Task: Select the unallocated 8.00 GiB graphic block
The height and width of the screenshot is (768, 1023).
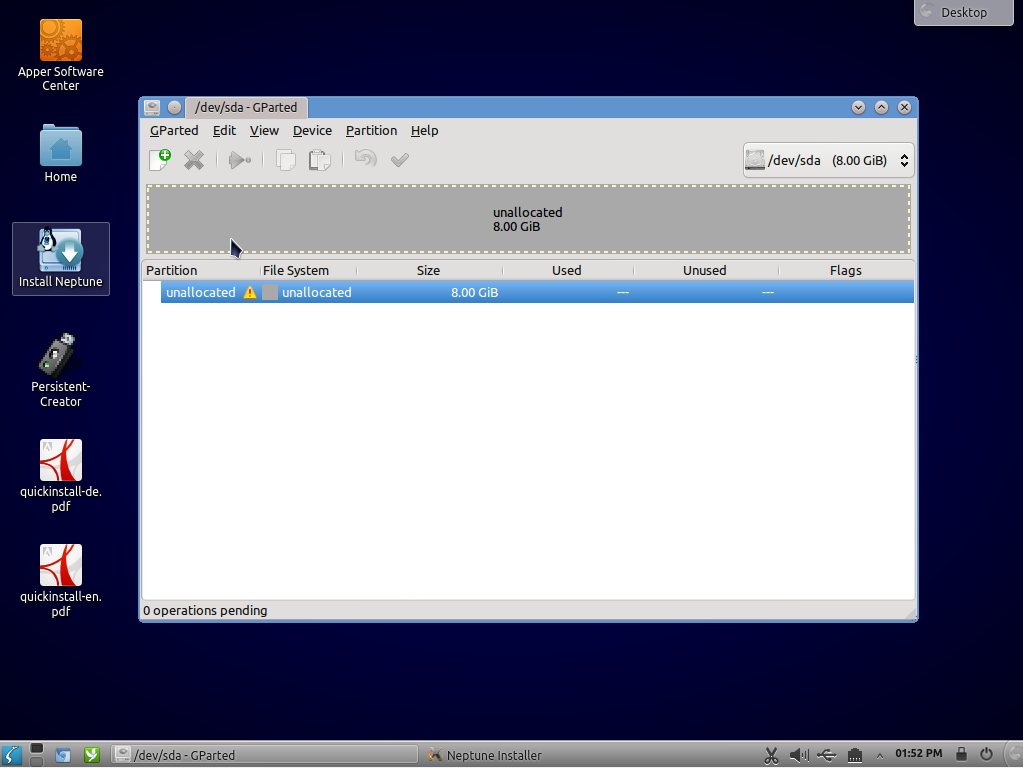Action: 528,219
